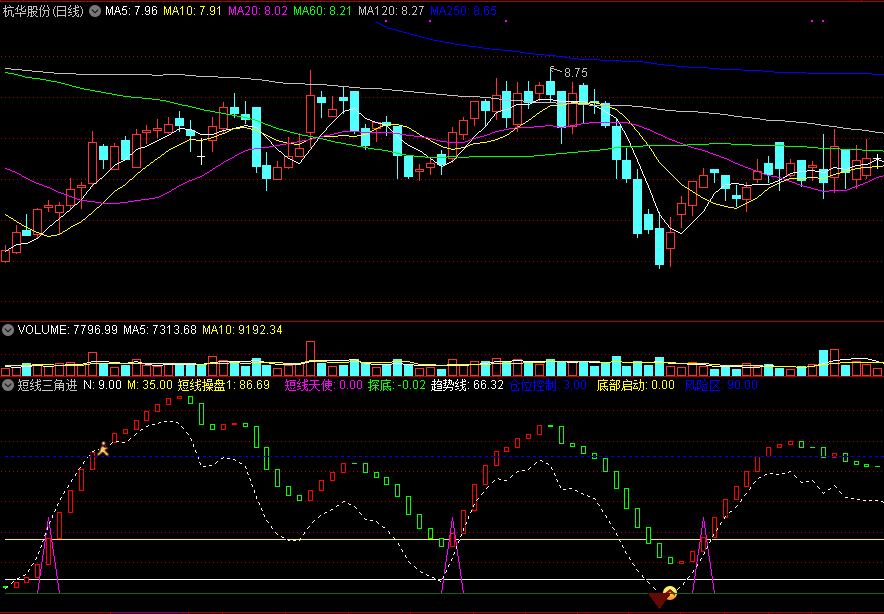Viewport: 884px width, 614px height.
Task: Click the volume MA10: 9192.34 label
Action: 242,329
